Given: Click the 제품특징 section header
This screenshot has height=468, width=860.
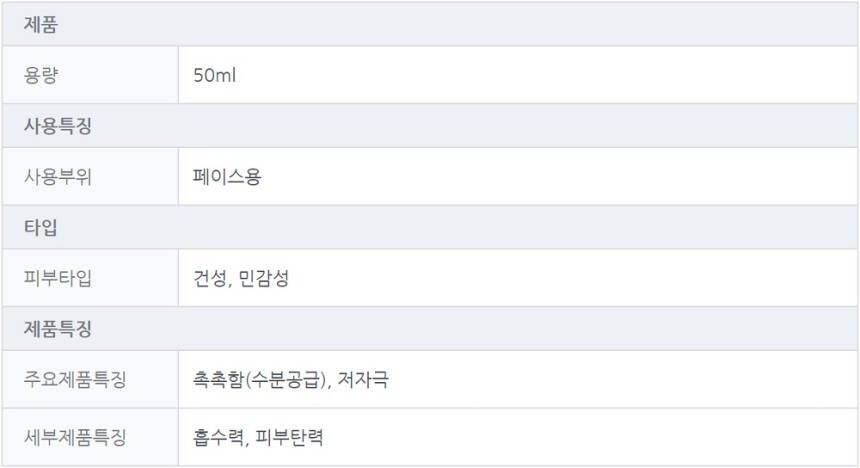Looking at the screenshot, I should click(x=57, y=328).
